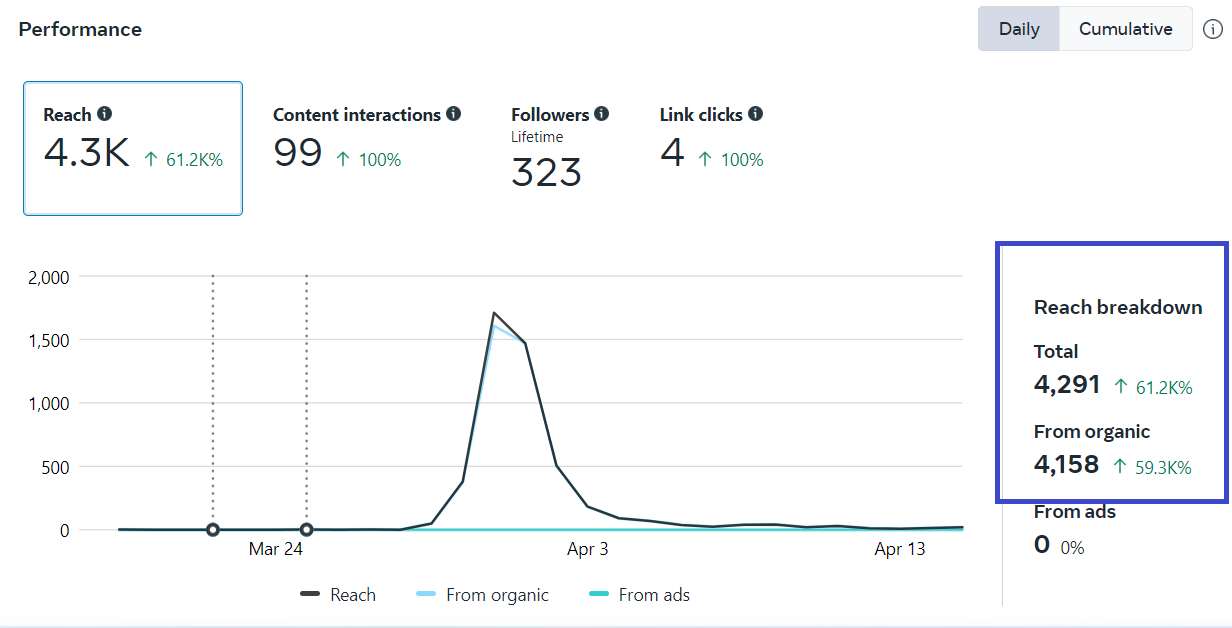Click the Followers info icon
Viewport: 1232px width, 628px height.
click(x=601, y=114)
